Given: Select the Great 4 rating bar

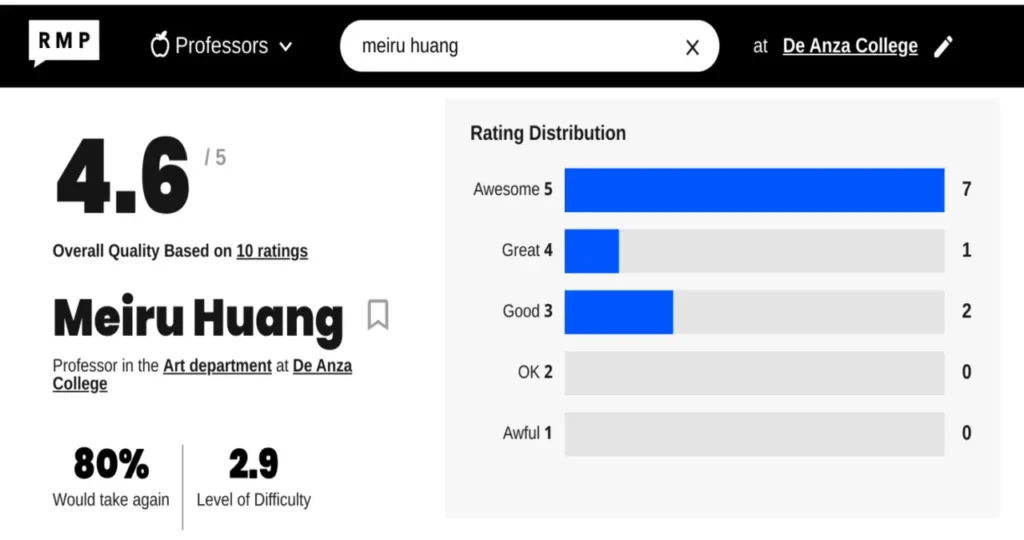Looking at the screenshot, I should tap(754, 251).
